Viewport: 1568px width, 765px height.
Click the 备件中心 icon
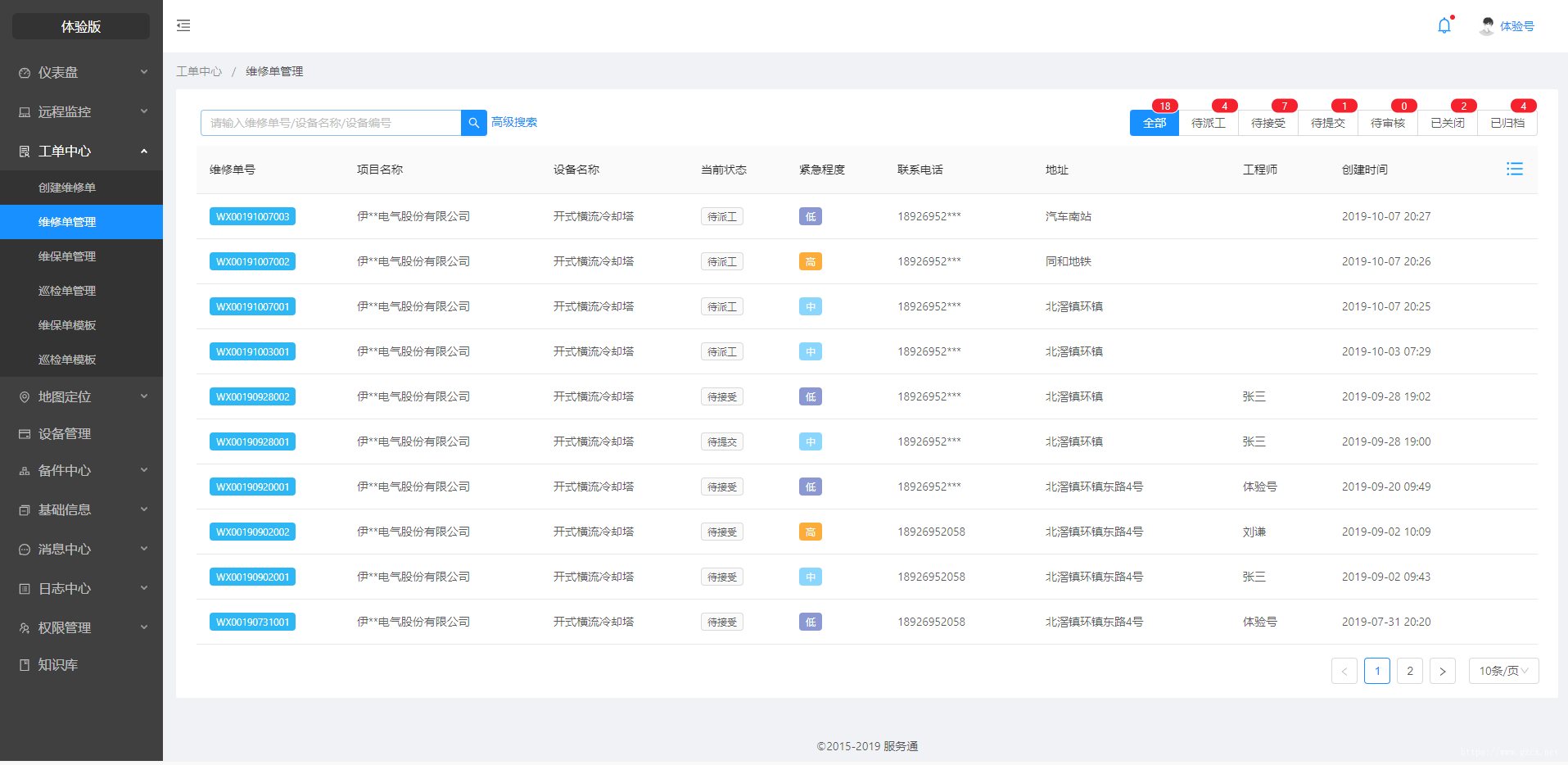tap(25, 471)
